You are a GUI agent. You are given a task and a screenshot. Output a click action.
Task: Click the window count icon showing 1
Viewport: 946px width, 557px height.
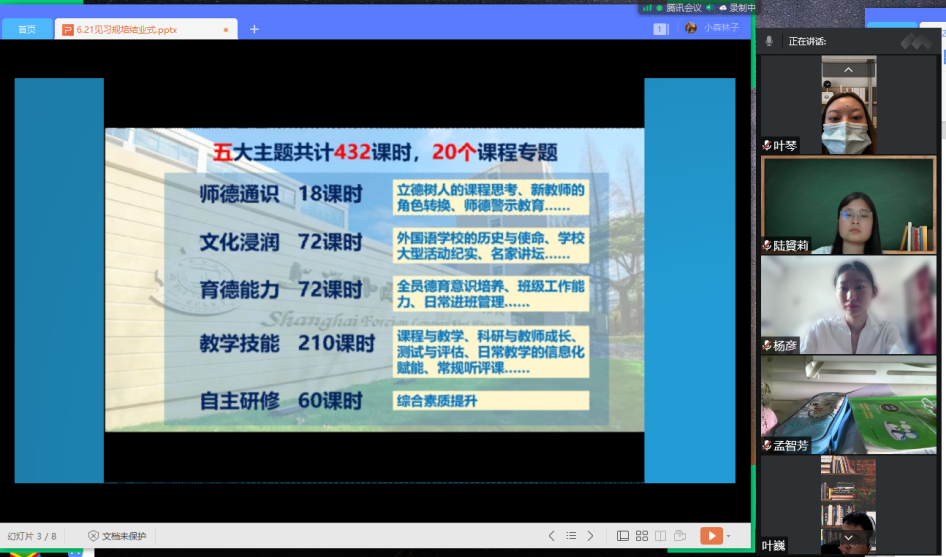[x=661, y=28]
